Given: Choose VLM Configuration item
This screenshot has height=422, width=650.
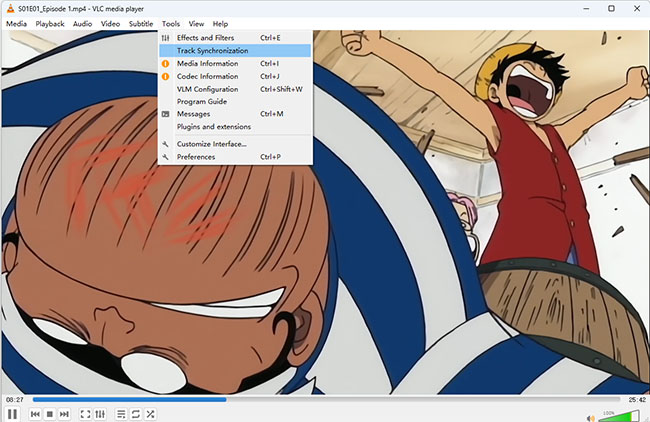Looking at the screenshot, I should 235,89.
